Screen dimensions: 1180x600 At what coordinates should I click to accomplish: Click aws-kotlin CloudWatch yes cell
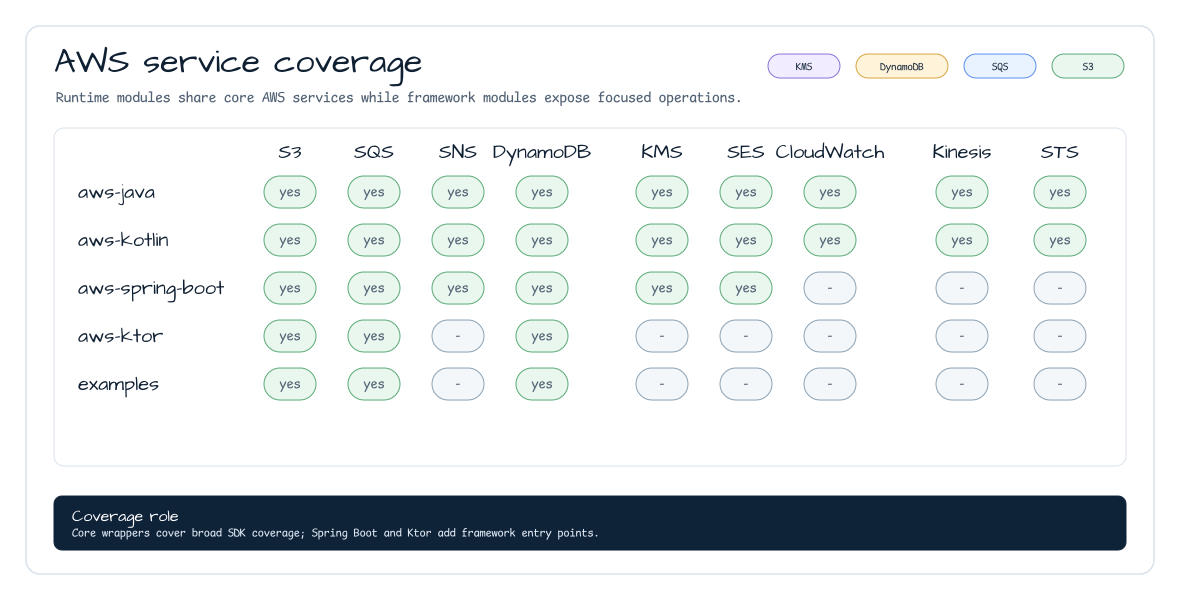(830, 240)
